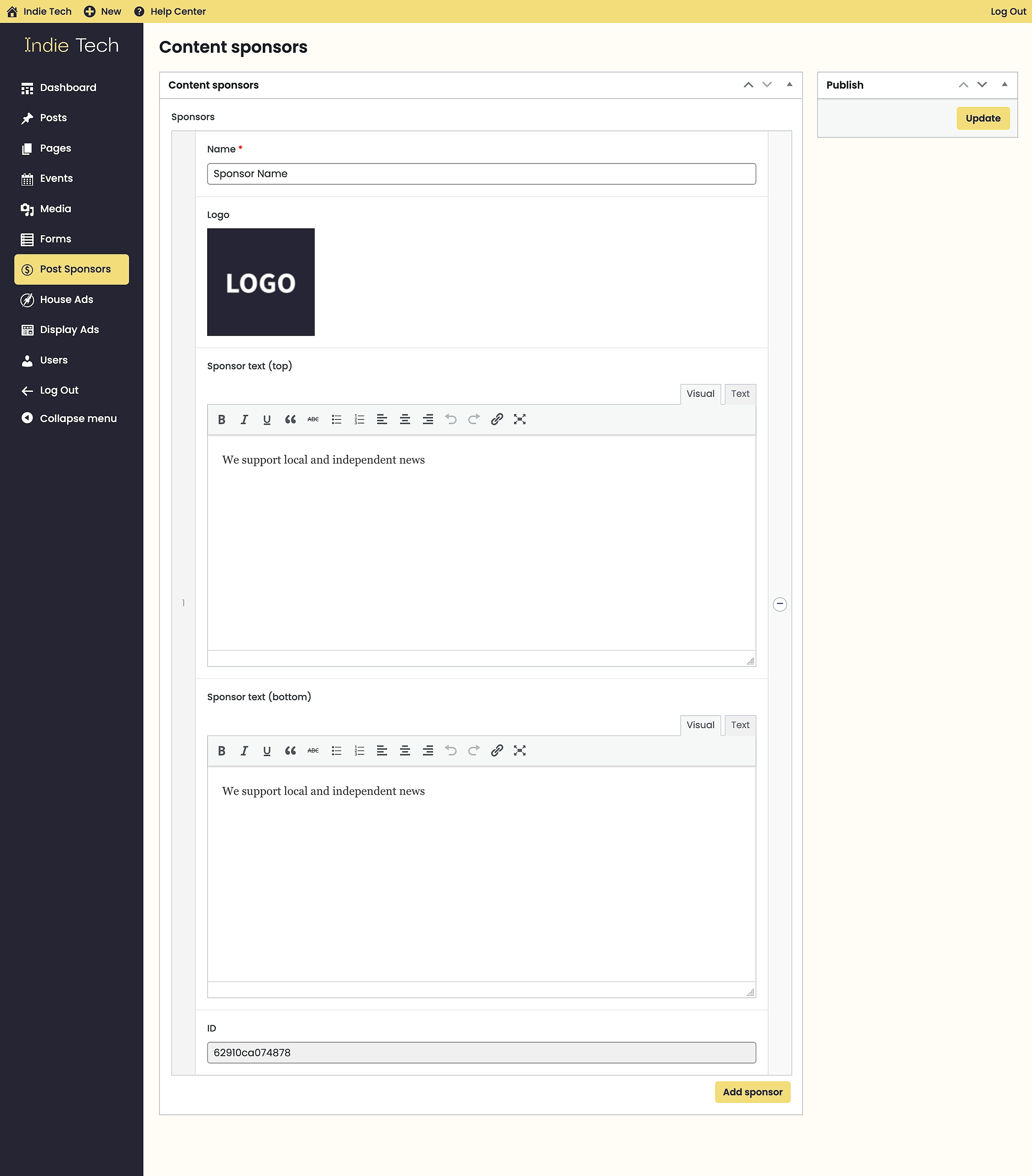Click blockquote icon in top editor toolbar
The width and height of the screenshot is (1032, 1176).
point(291,419)
